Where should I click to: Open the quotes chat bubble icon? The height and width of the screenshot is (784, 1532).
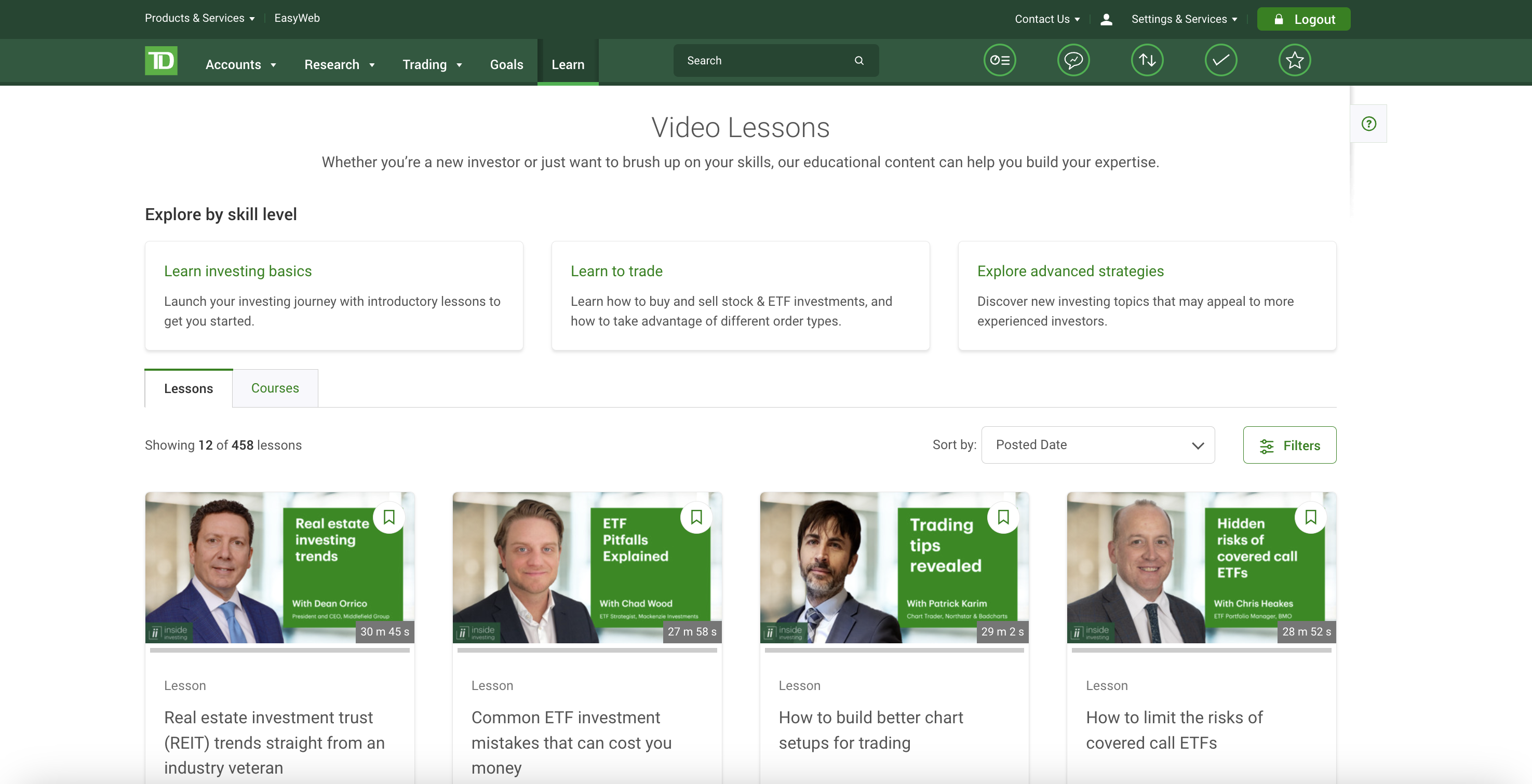click(1073, 60)
